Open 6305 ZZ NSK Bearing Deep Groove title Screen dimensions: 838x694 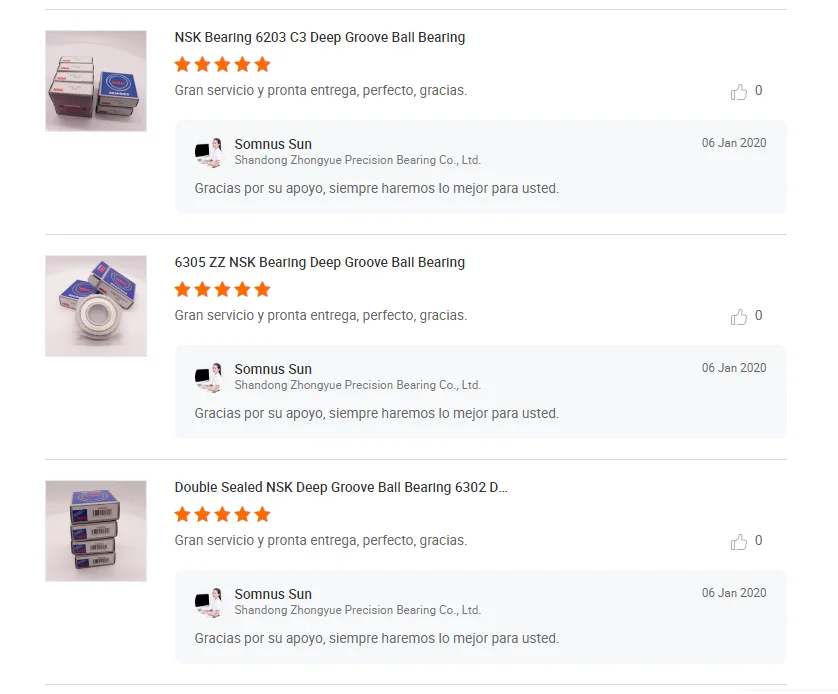[319, 263]
